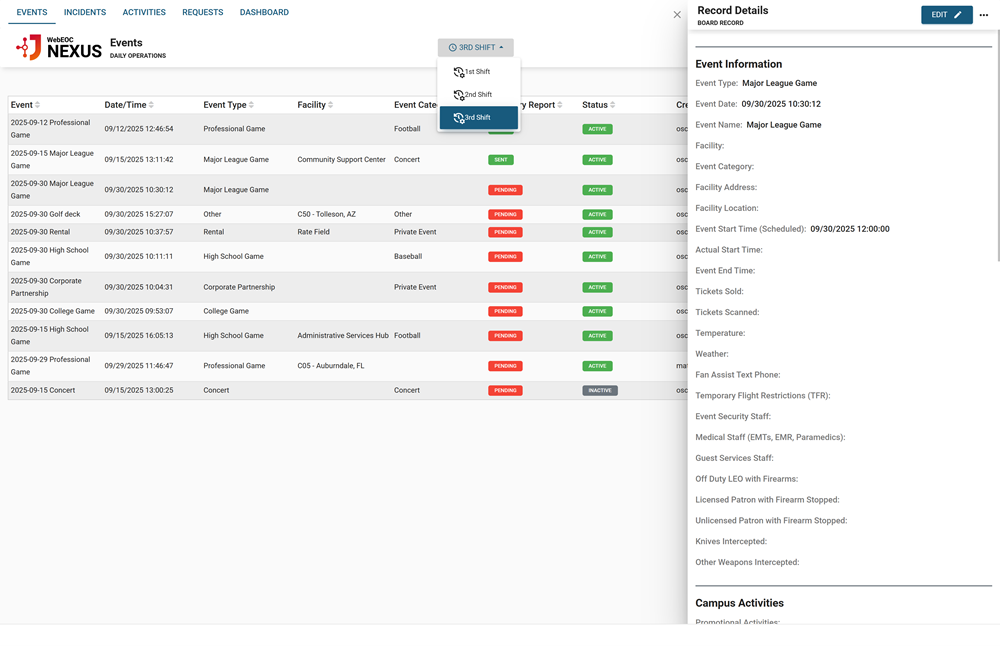The width and height of the screenshot is (1000, 646).
Task: Sort the table by Event column
Action: pos(38,105)
